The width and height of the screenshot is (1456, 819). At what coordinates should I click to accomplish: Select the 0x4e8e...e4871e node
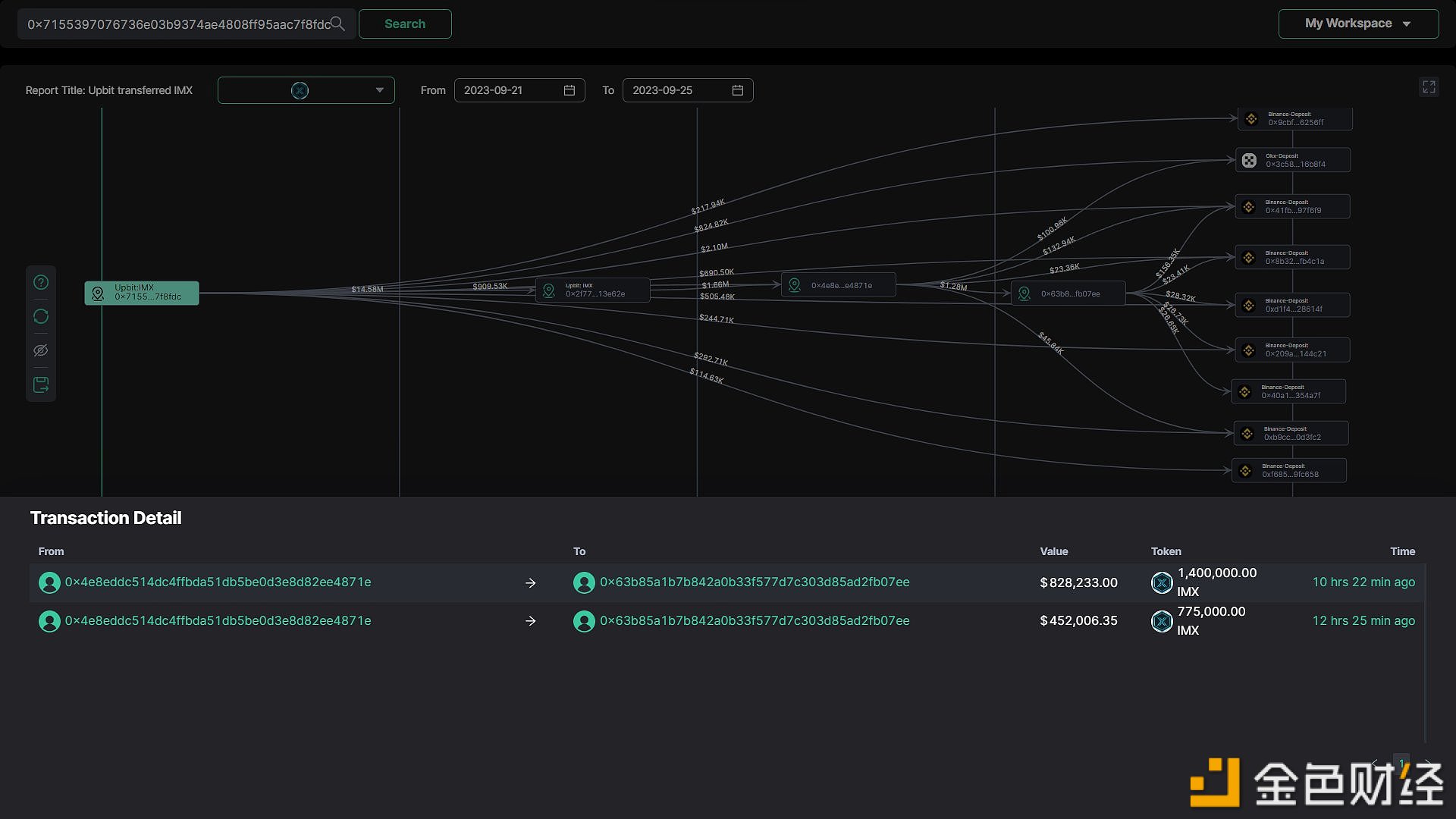(x=839, y=285)
